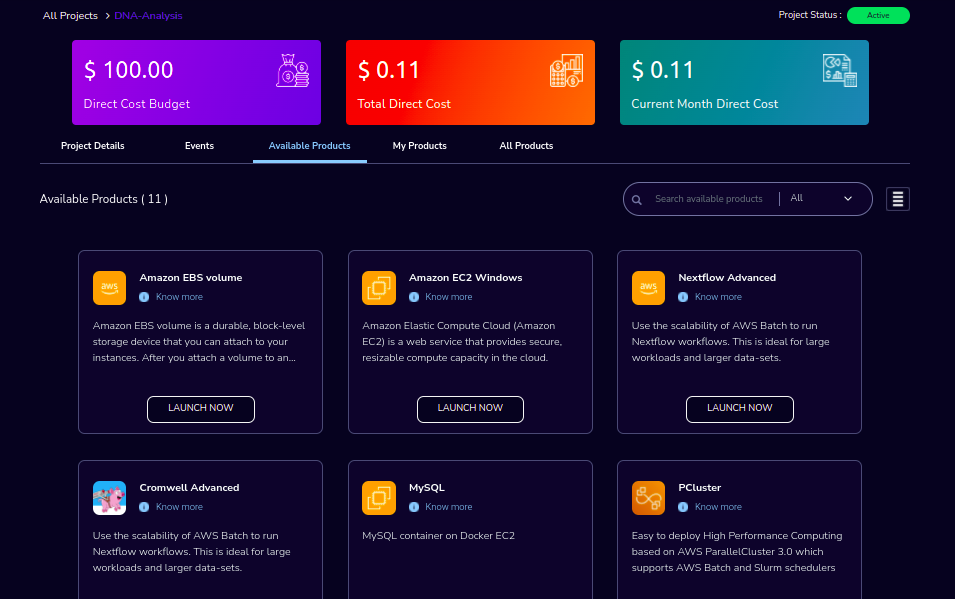Open Know more for Nextflow Advanced

click(718, 297)
